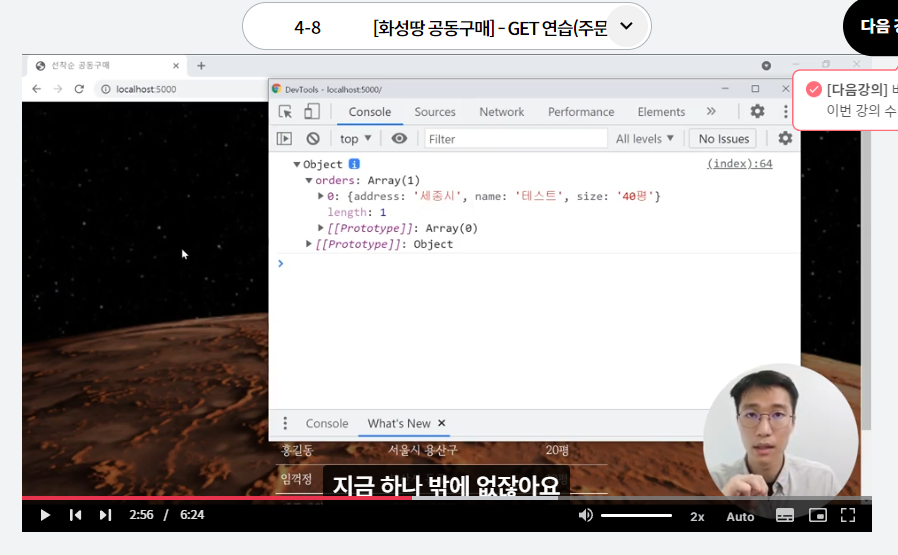
Task: Go back in recorded browser
Action: pos(37,89)
